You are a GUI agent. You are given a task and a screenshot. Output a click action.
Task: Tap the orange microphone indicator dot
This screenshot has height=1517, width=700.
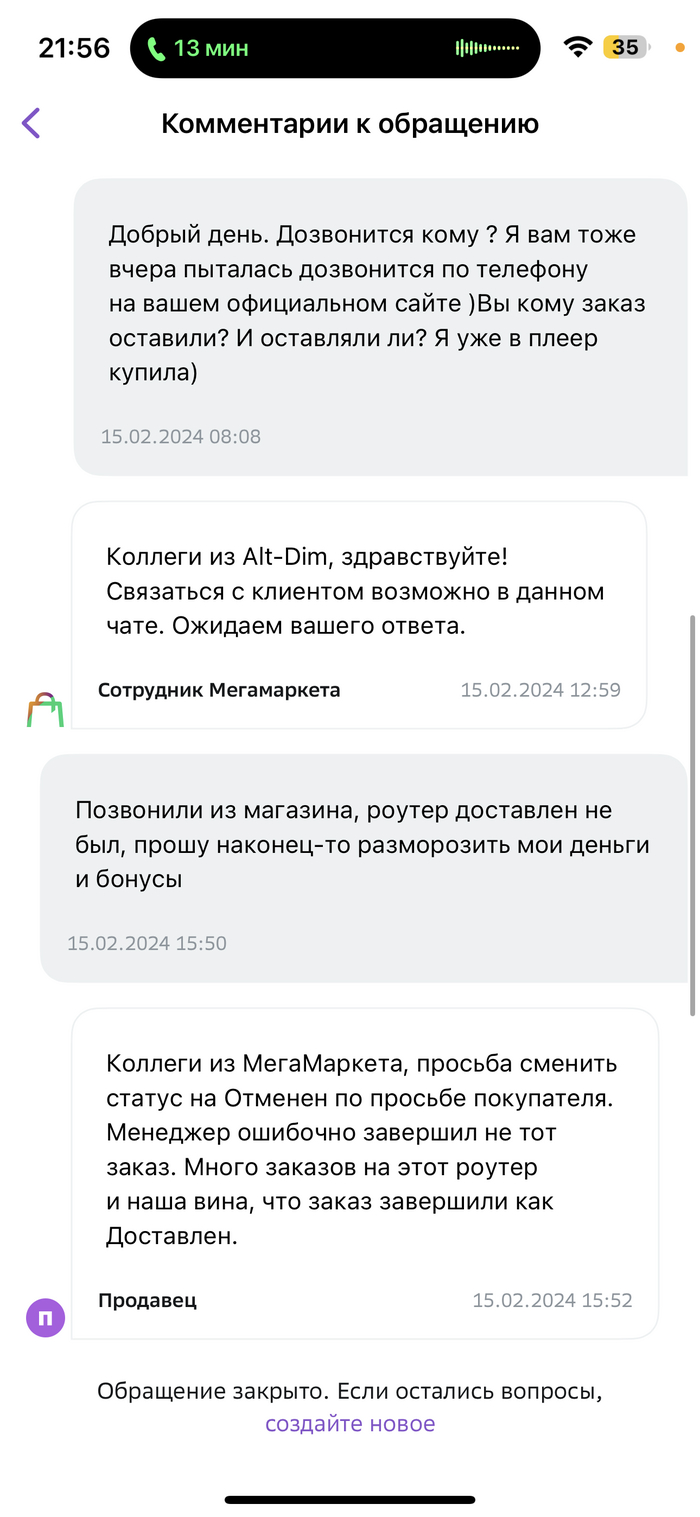pos(681,45)
